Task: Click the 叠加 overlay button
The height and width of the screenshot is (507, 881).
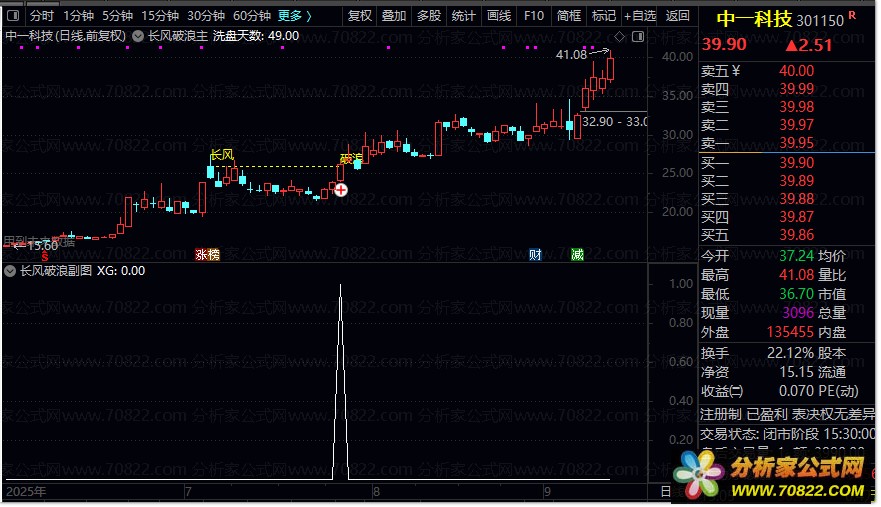Action: tap(394, 16)
